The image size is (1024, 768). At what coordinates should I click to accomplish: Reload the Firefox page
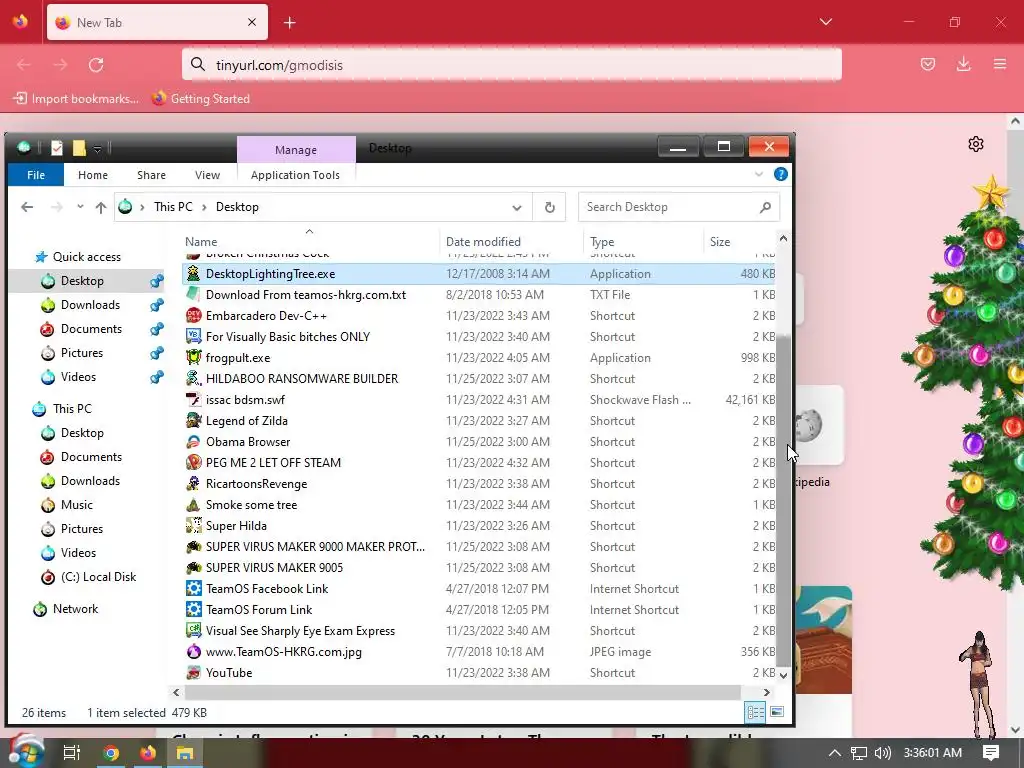click(96, 65)
